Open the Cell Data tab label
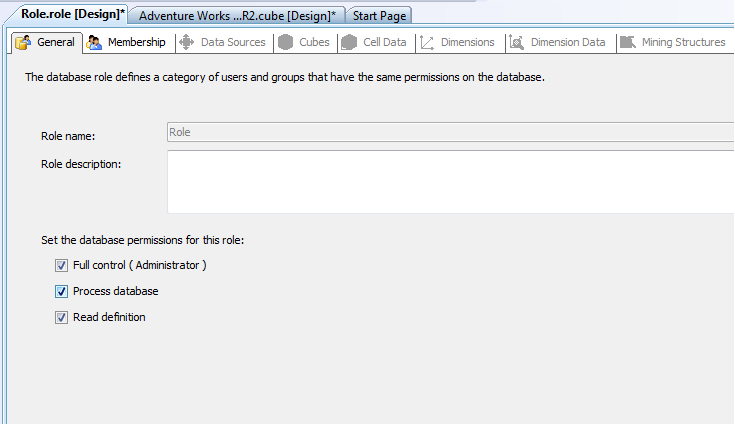The image size is (735, 425). point(384,42)
